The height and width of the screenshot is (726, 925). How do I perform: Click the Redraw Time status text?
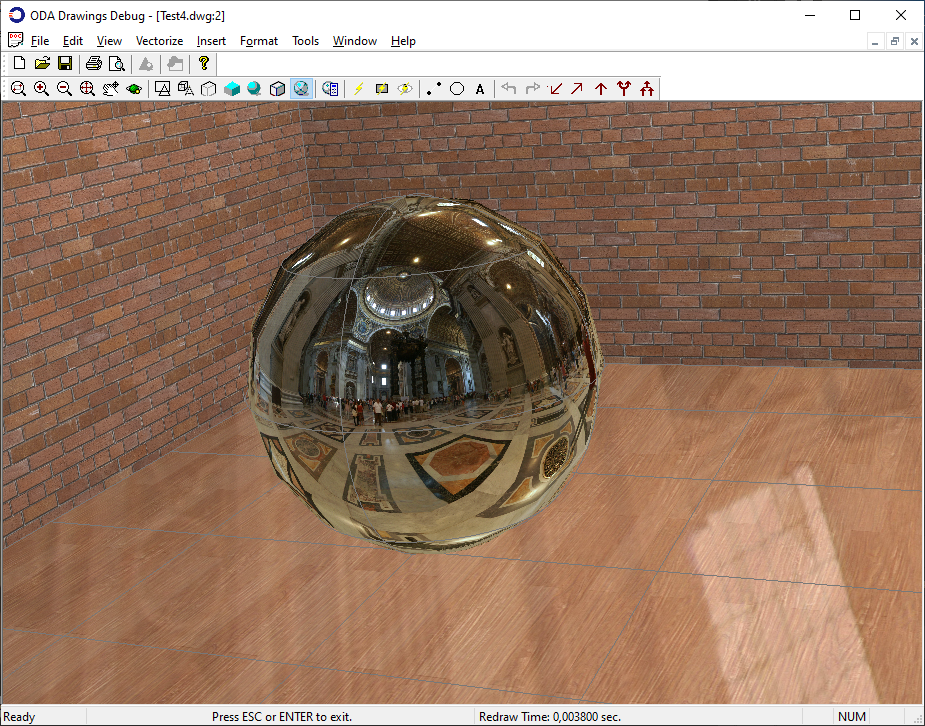(550, 717)
